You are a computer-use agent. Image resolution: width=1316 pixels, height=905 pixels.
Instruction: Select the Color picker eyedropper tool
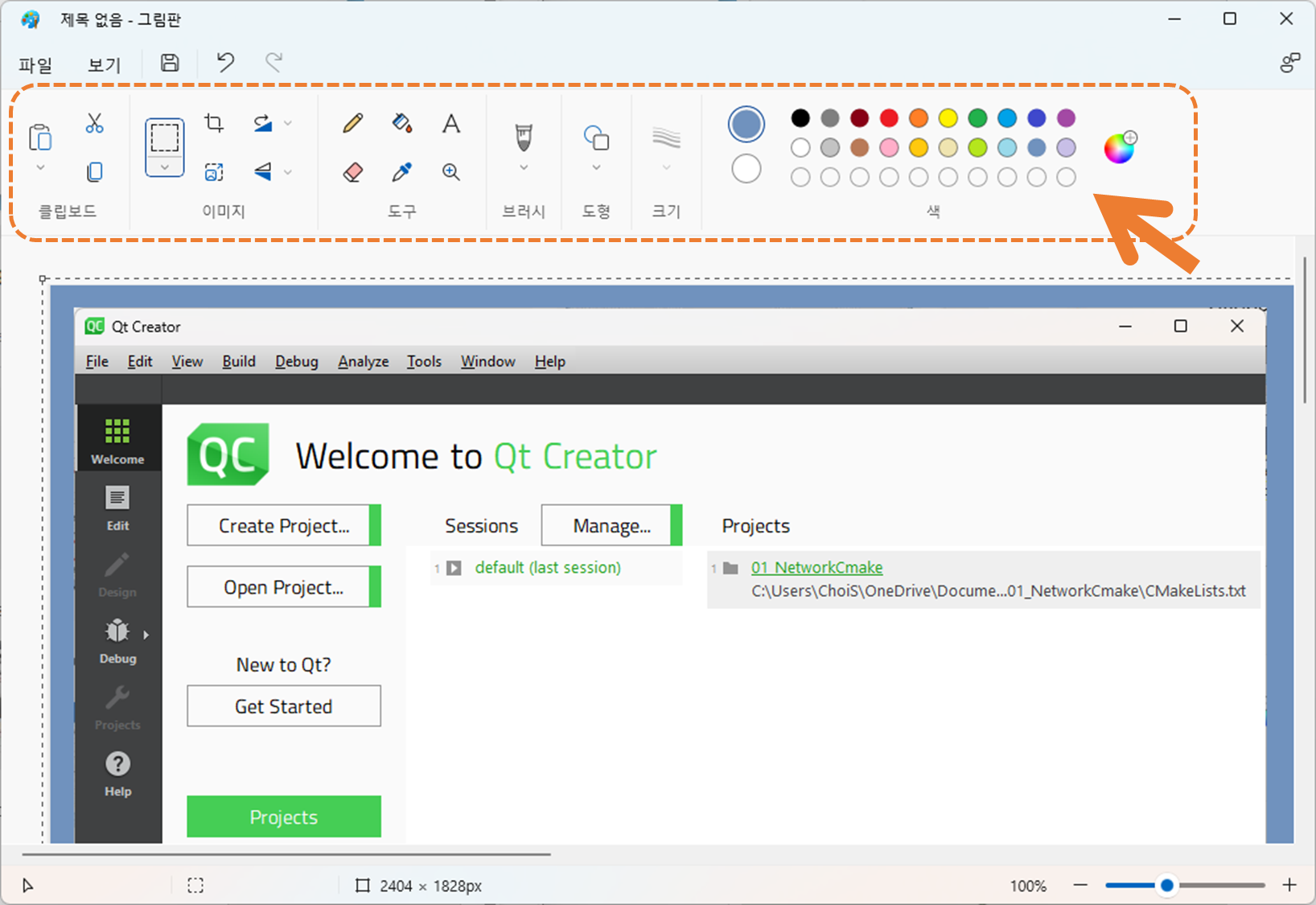pyautogui.click(x=402, y=171)
